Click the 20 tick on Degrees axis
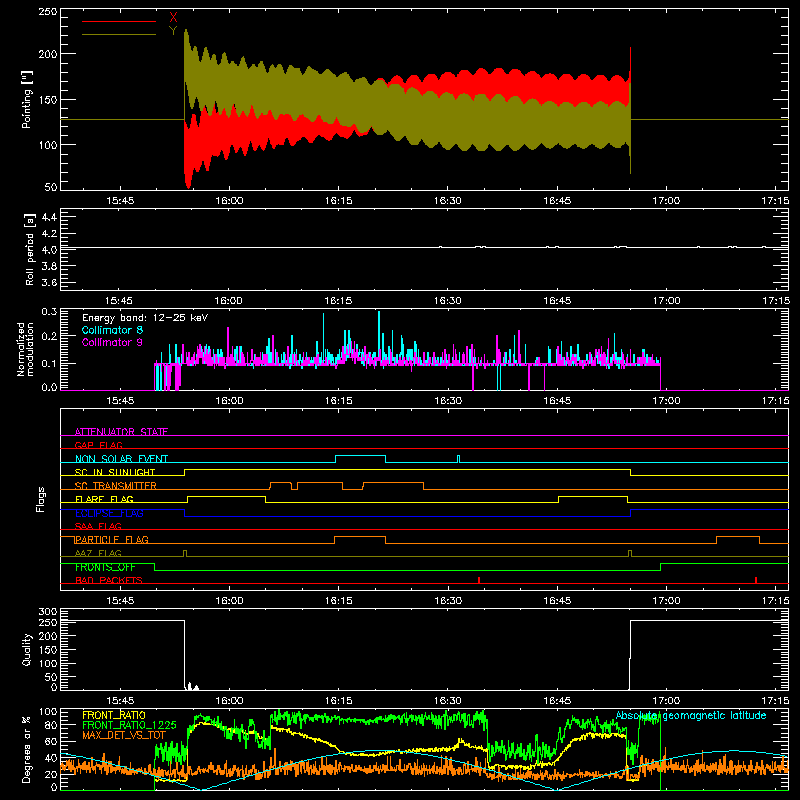The width and height of the screenshot is (800, 800). click(x=51, y=774)
